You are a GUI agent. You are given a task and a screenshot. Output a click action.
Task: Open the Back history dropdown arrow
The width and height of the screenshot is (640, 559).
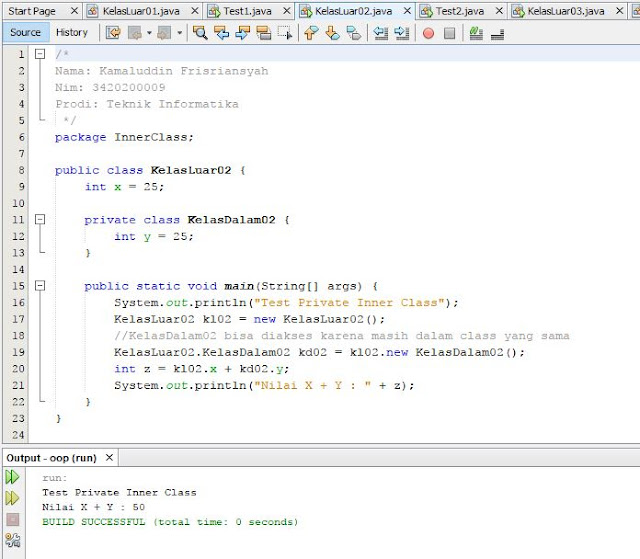(149, 33)
